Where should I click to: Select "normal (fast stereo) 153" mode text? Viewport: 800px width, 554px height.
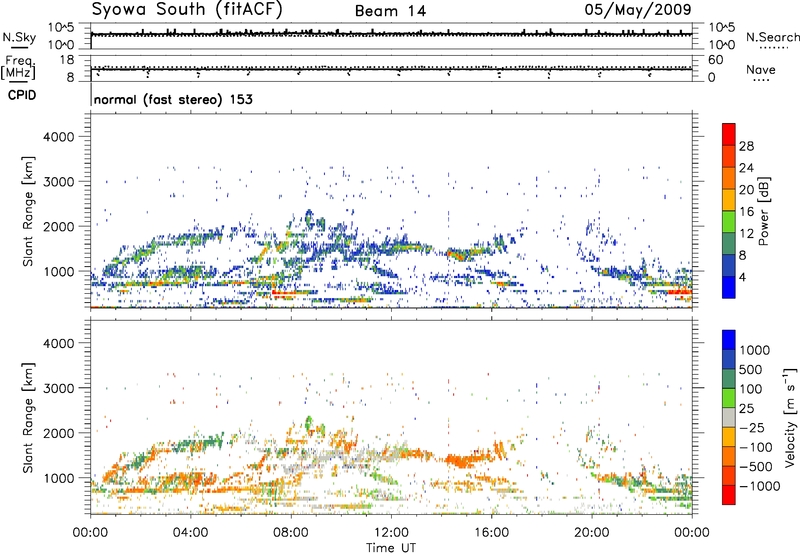point(173,99)
